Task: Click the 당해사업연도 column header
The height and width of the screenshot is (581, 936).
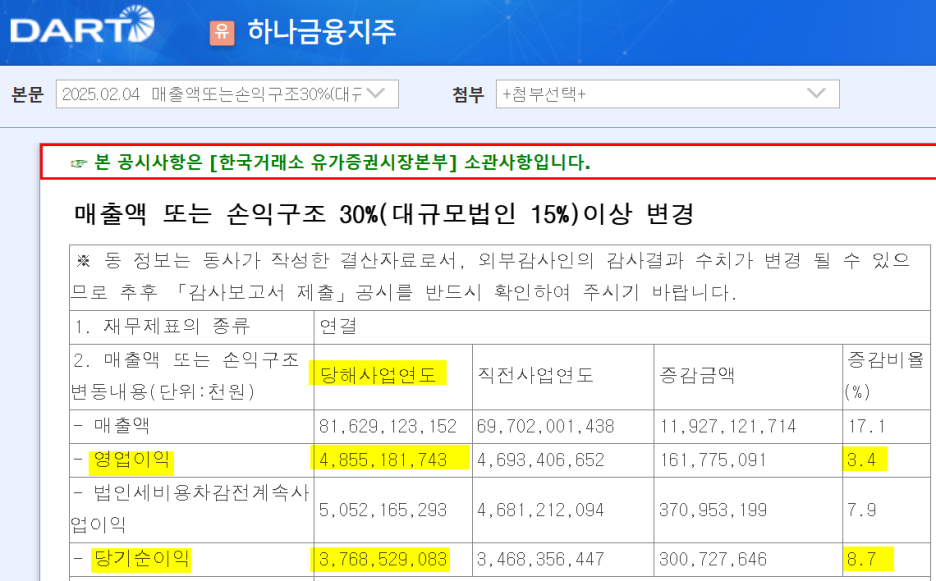Action: (x=378, y=374)
